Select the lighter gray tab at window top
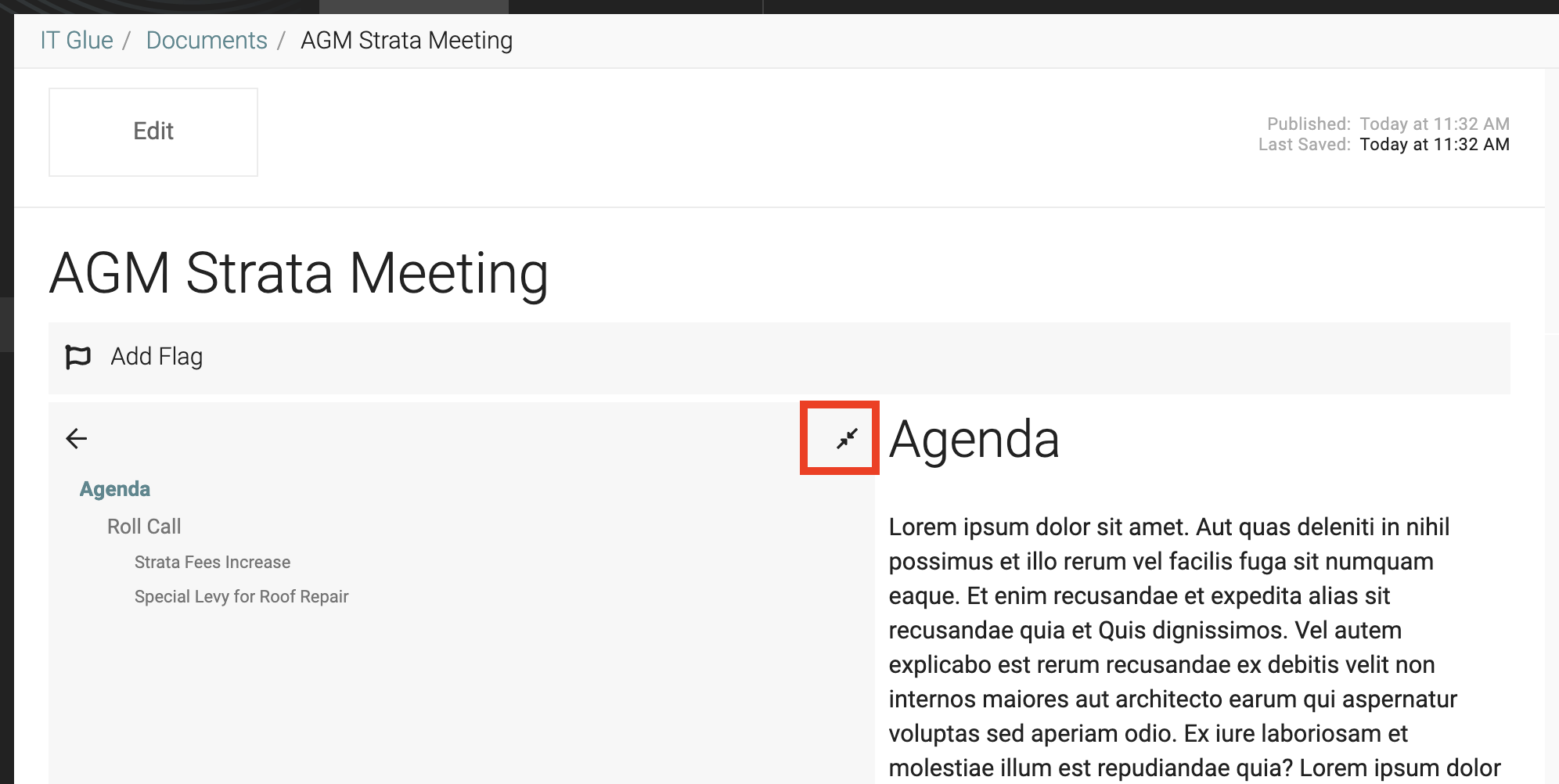The image size is (1559, 784). coord(414,6)
